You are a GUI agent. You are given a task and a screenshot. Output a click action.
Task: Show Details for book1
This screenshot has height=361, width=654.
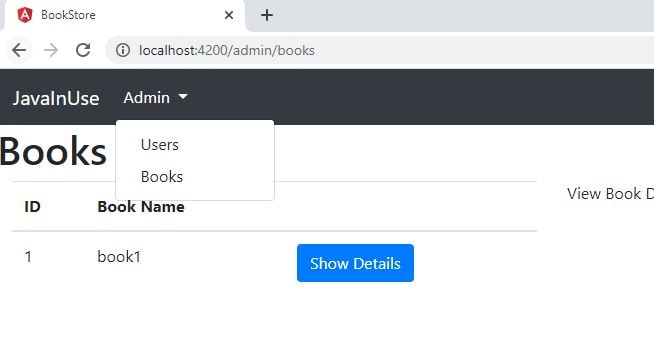pos(355,263)
